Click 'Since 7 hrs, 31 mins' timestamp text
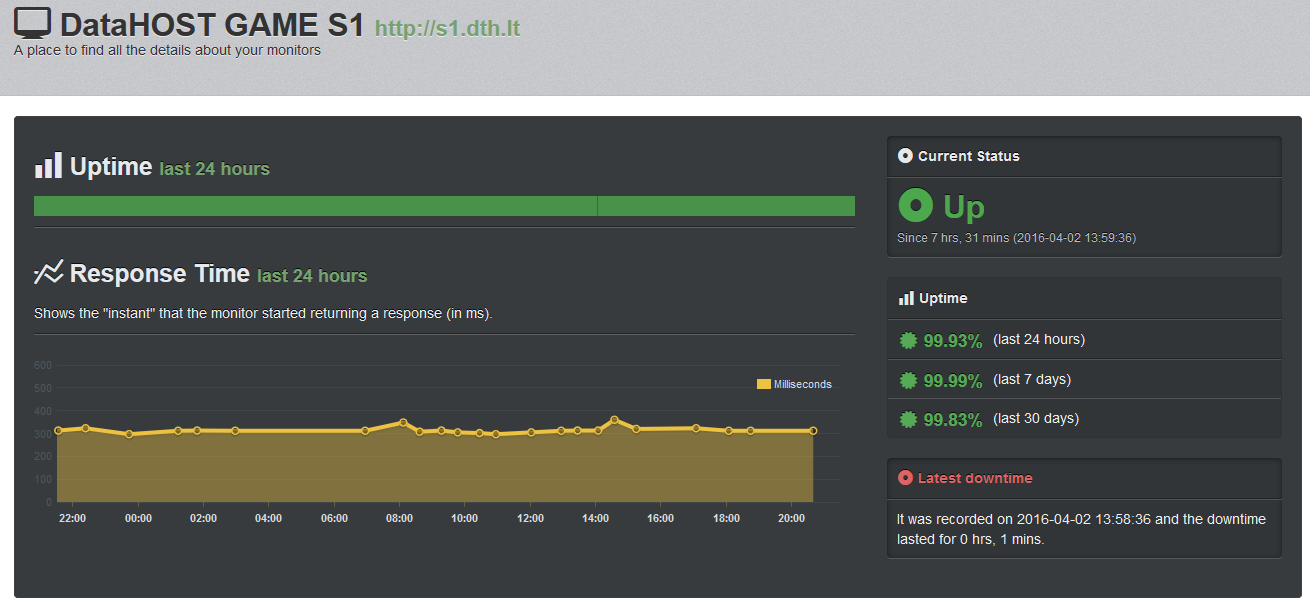 click(1017, 238)
